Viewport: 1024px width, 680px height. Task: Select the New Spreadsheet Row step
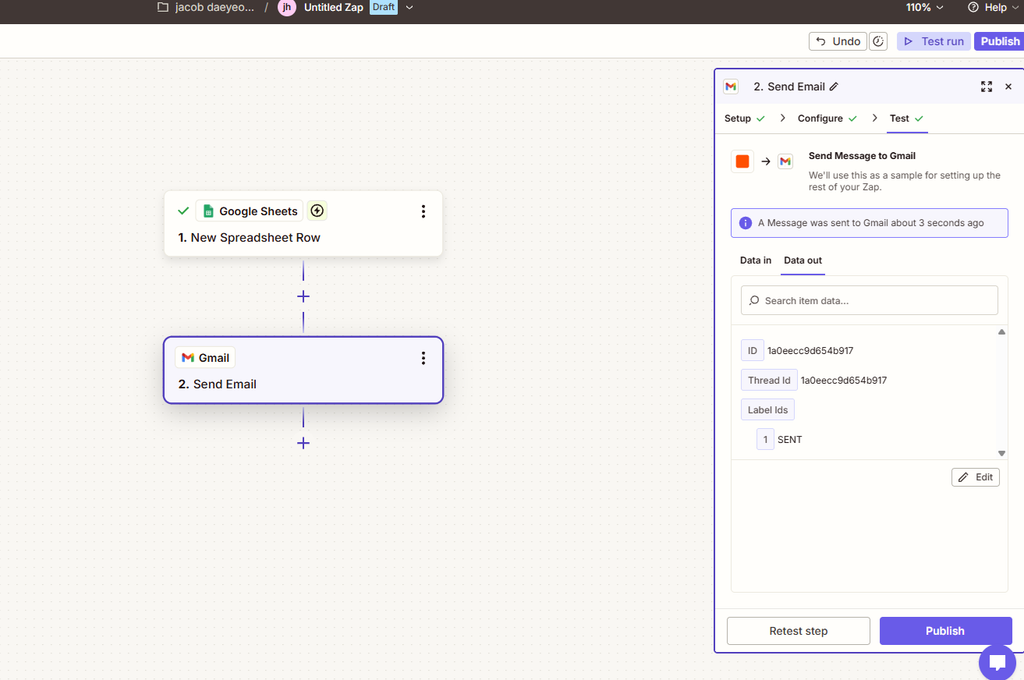point(249,238)
